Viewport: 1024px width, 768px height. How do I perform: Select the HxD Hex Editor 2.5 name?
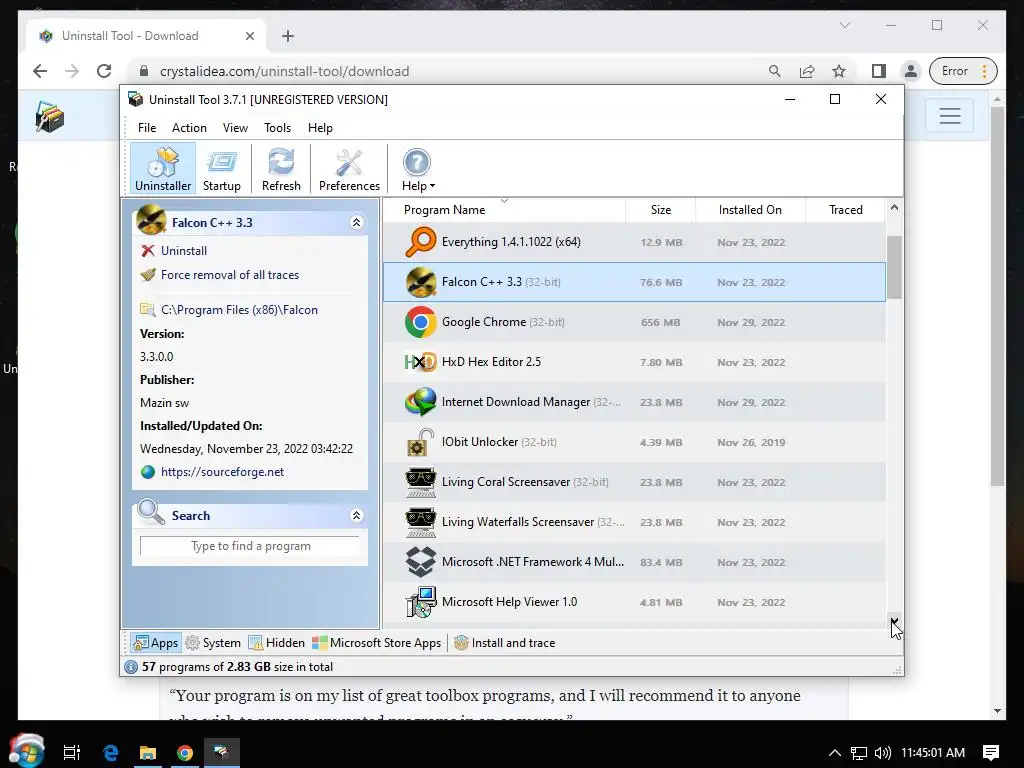491,362
